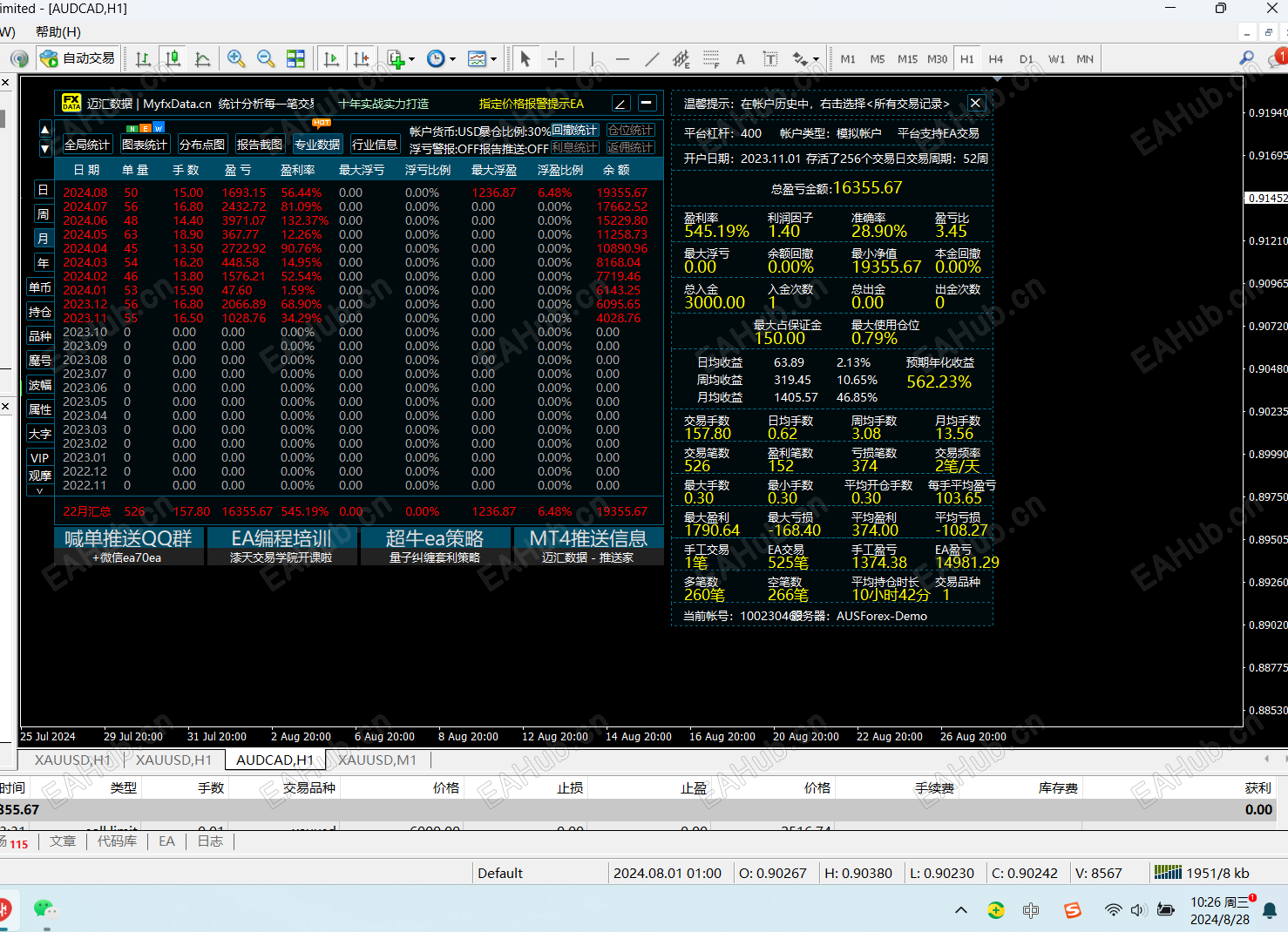Click the FX DATA logo icon
The image size is (1288, 932).
point(71,103)
